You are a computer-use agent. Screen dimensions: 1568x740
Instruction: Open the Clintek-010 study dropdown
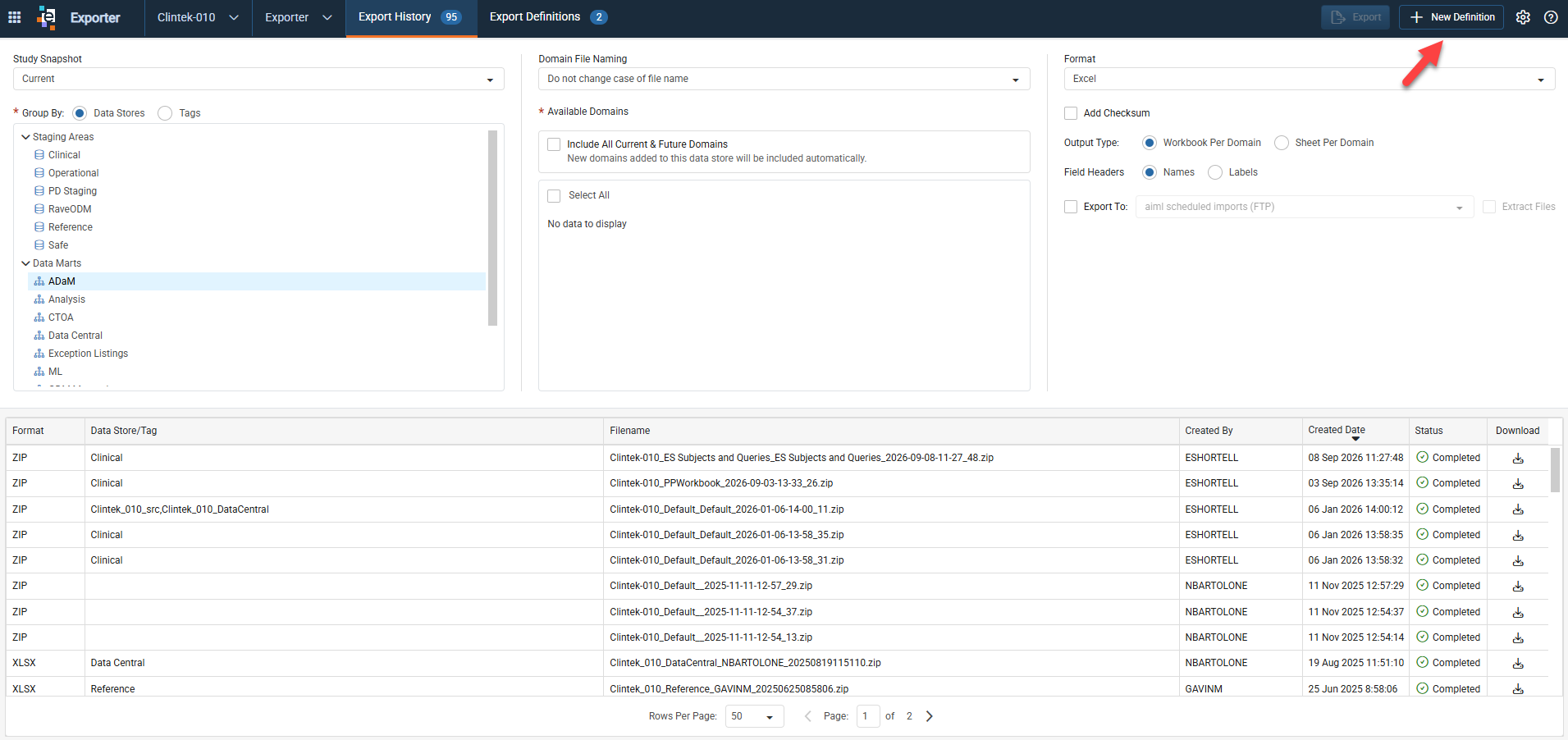(198, 17)
